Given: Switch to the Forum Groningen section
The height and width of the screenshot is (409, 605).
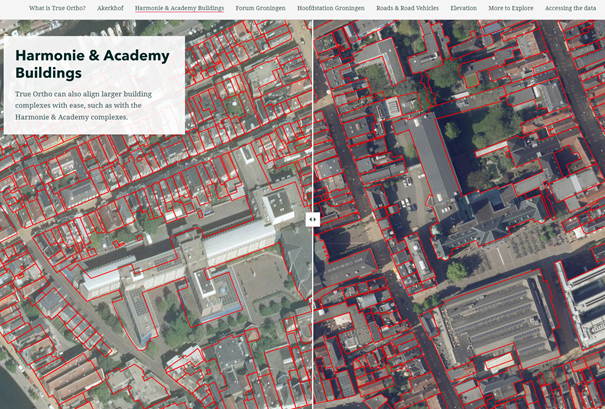Looking at the screenshot, I should 260,8.
